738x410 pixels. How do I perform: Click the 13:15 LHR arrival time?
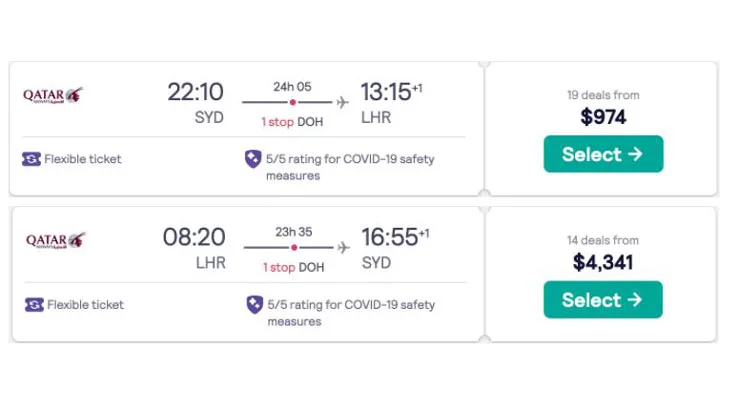(386, 92)
